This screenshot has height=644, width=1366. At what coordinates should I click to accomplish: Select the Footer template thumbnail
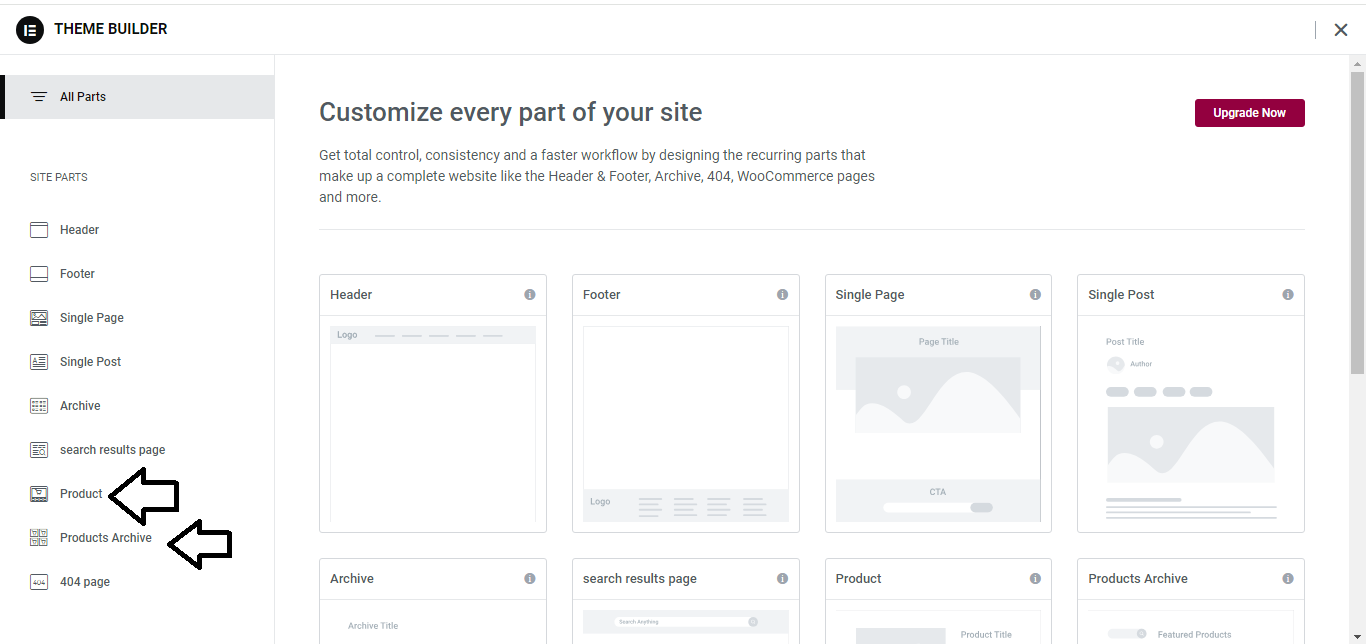coord(685,423)
